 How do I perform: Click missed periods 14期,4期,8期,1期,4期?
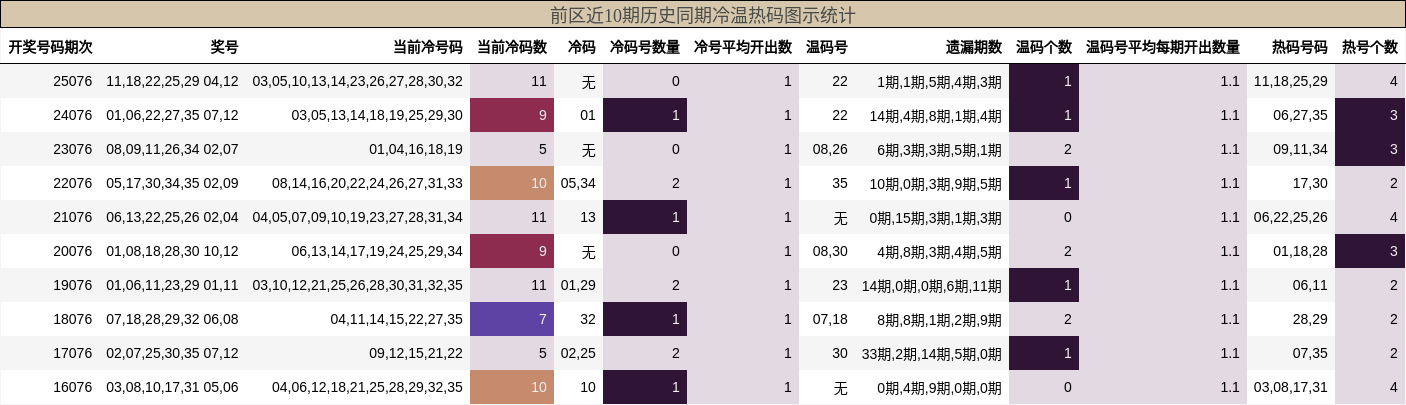coord(935,116)
